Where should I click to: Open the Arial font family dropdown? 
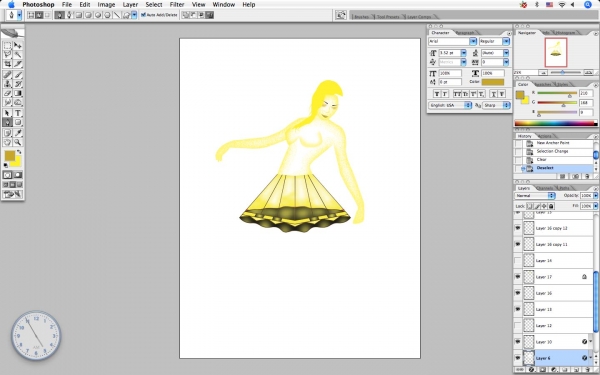[x=473, y=41]
